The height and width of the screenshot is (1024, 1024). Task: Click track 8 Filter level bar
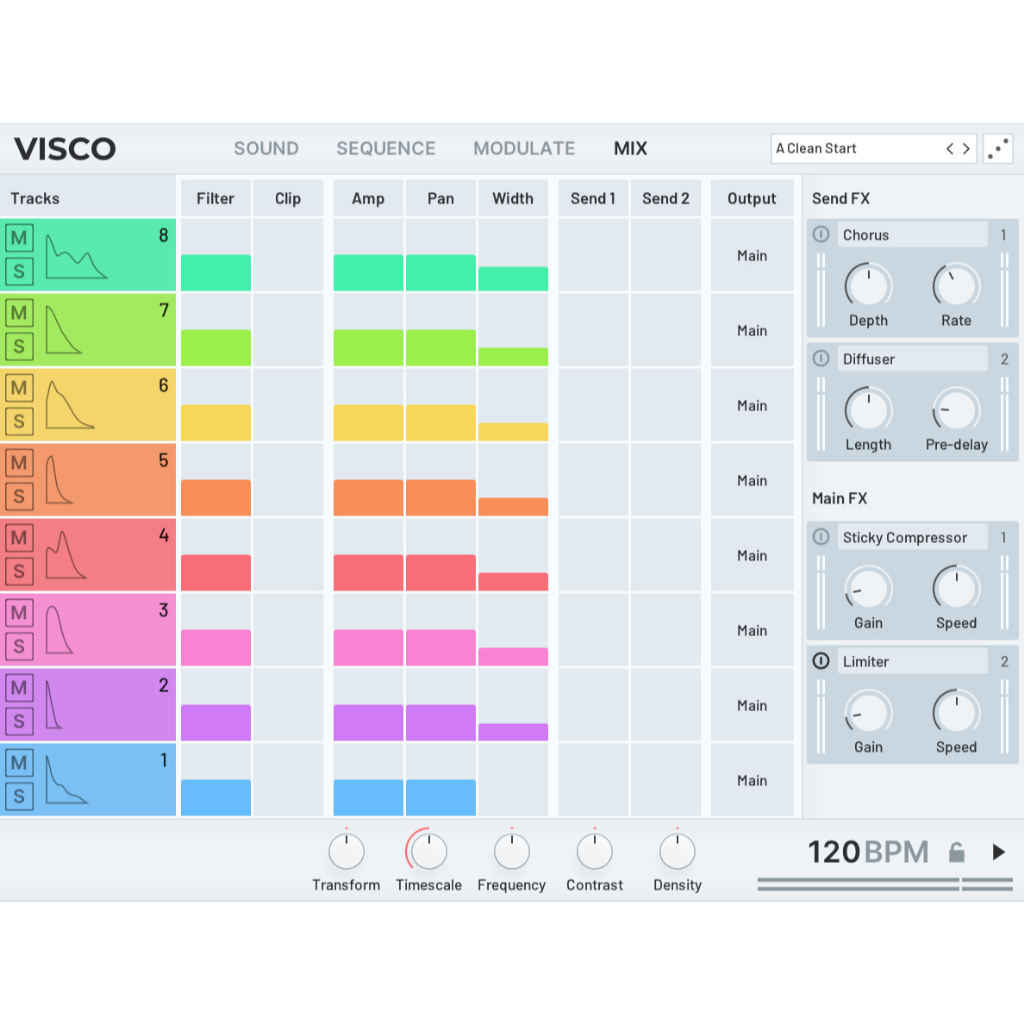216,272
